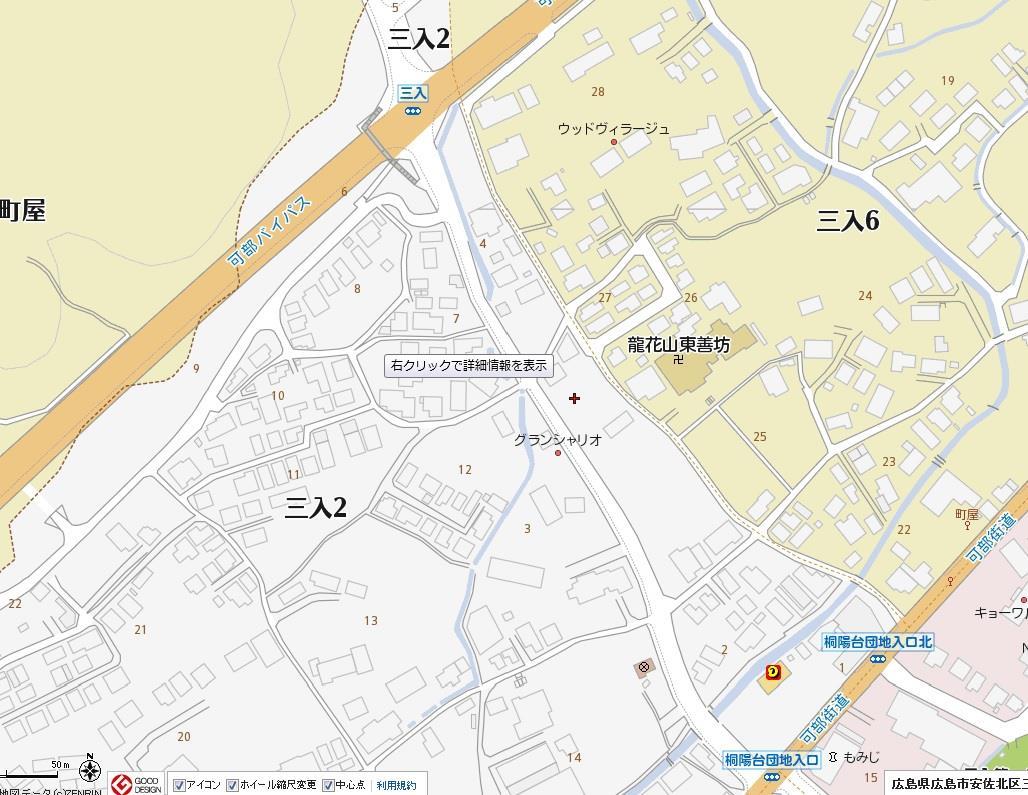This screenshot has height=795, width=1028.
Task: Select the 桐陽台団地入口 bus stop icon
Action: pos(772,777)
